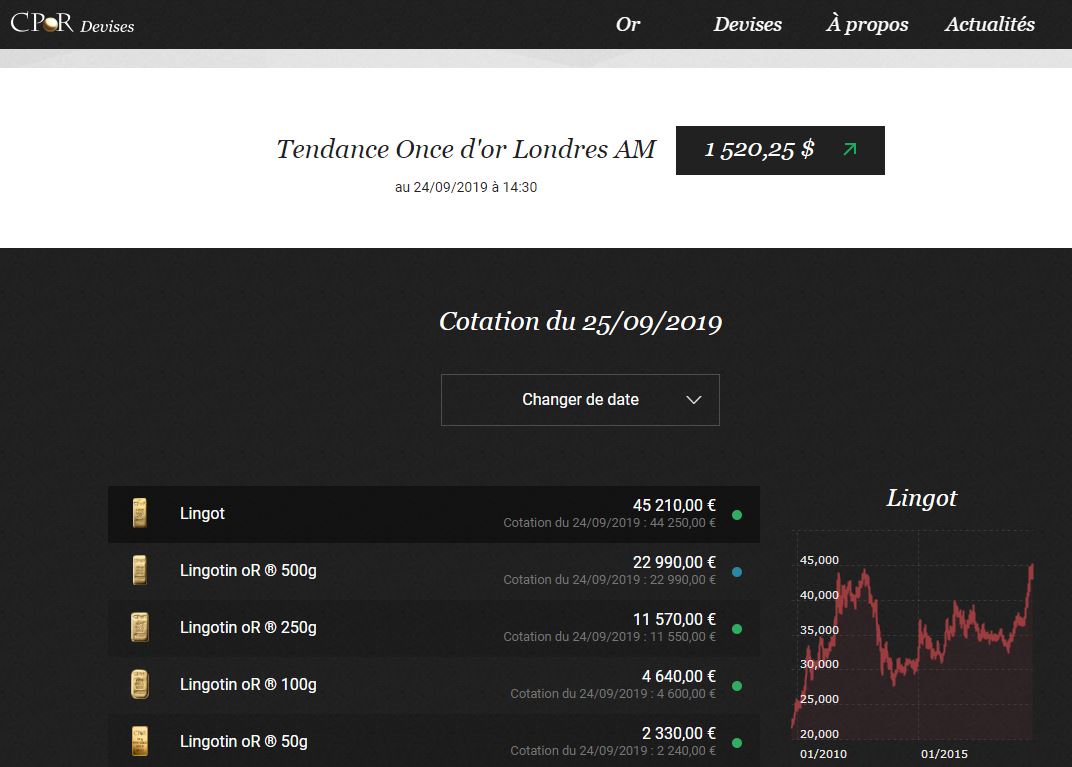
Task: Click the Lingot price history chart
Action: tap(915, 645)
